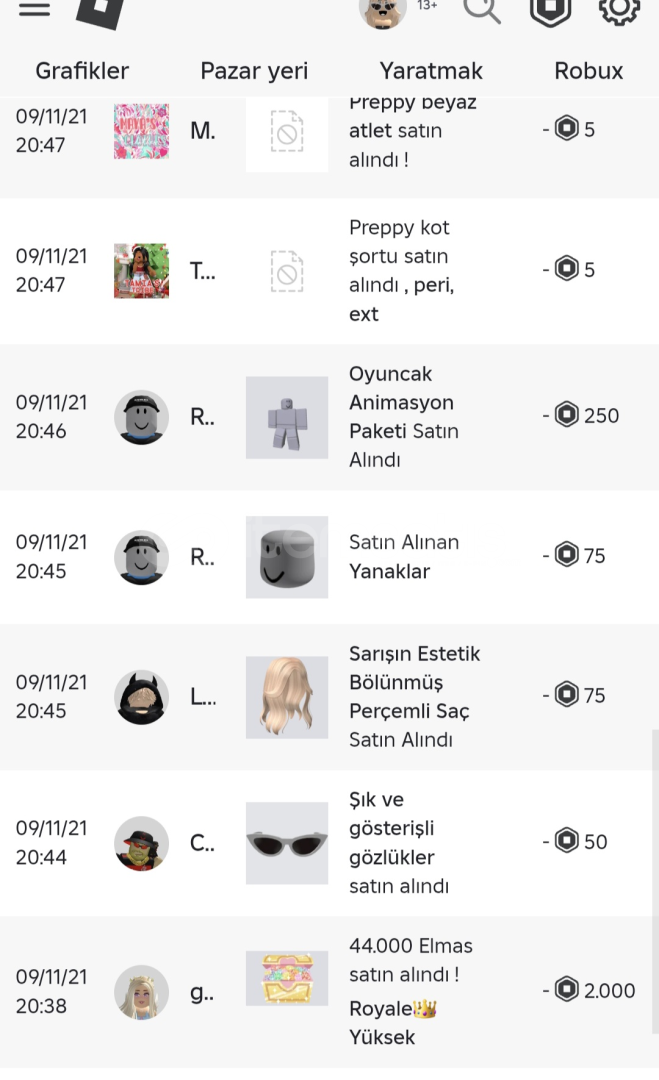Click the Robux icon beside 250
Viewport: 659px width, 1080px height.
(x=567, y=415)
